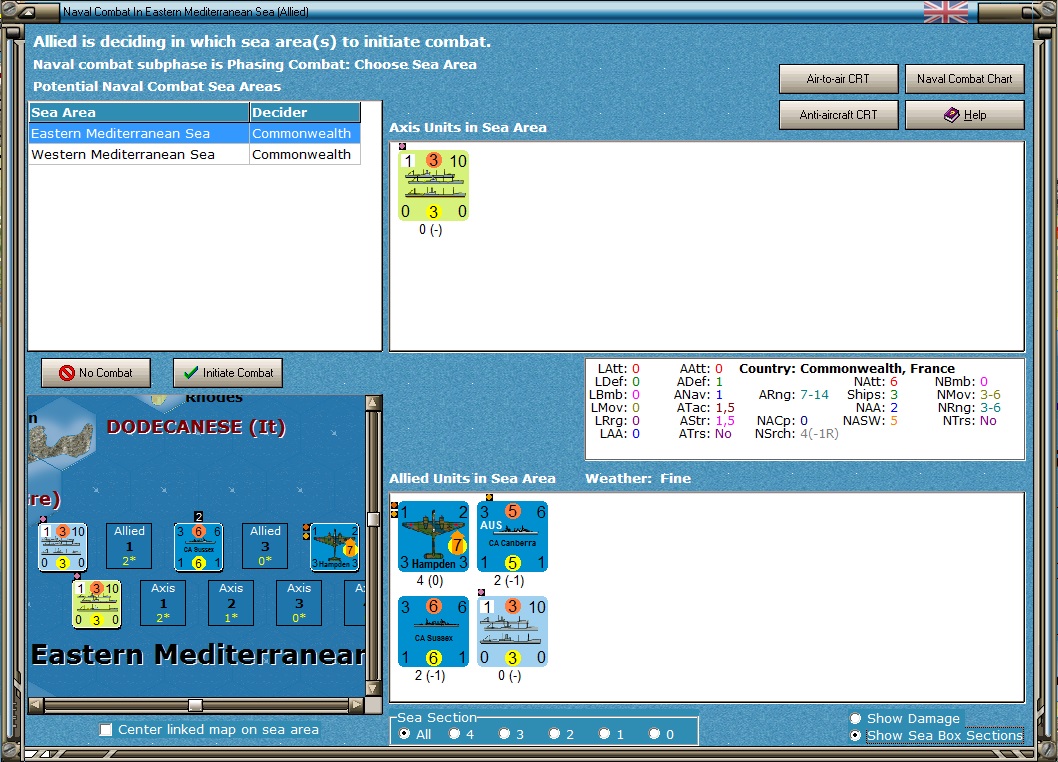Select the Allied convoy counter in Allied Units panel

512,632
